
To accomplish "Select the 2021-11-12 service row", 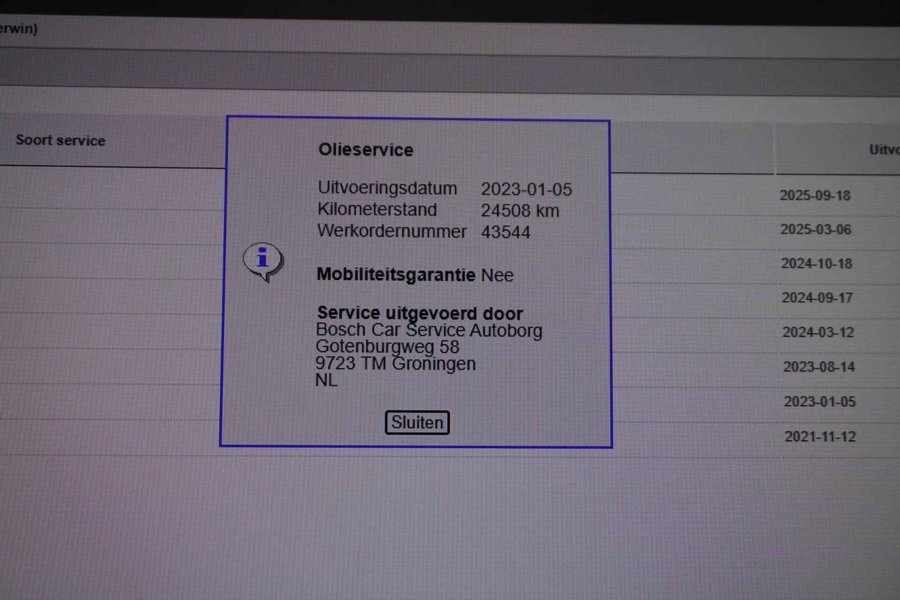I will (x=820, y=437).
